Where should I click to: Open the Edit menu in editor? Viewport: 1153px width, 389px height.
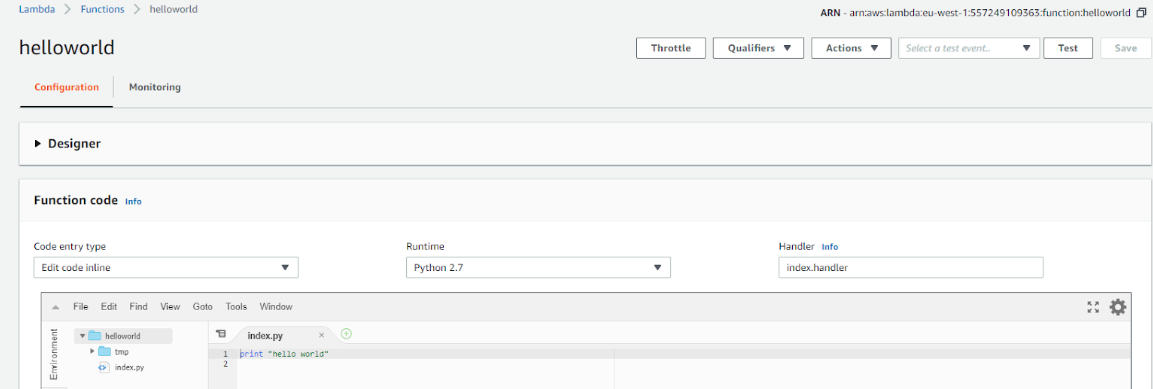(109, 307)
